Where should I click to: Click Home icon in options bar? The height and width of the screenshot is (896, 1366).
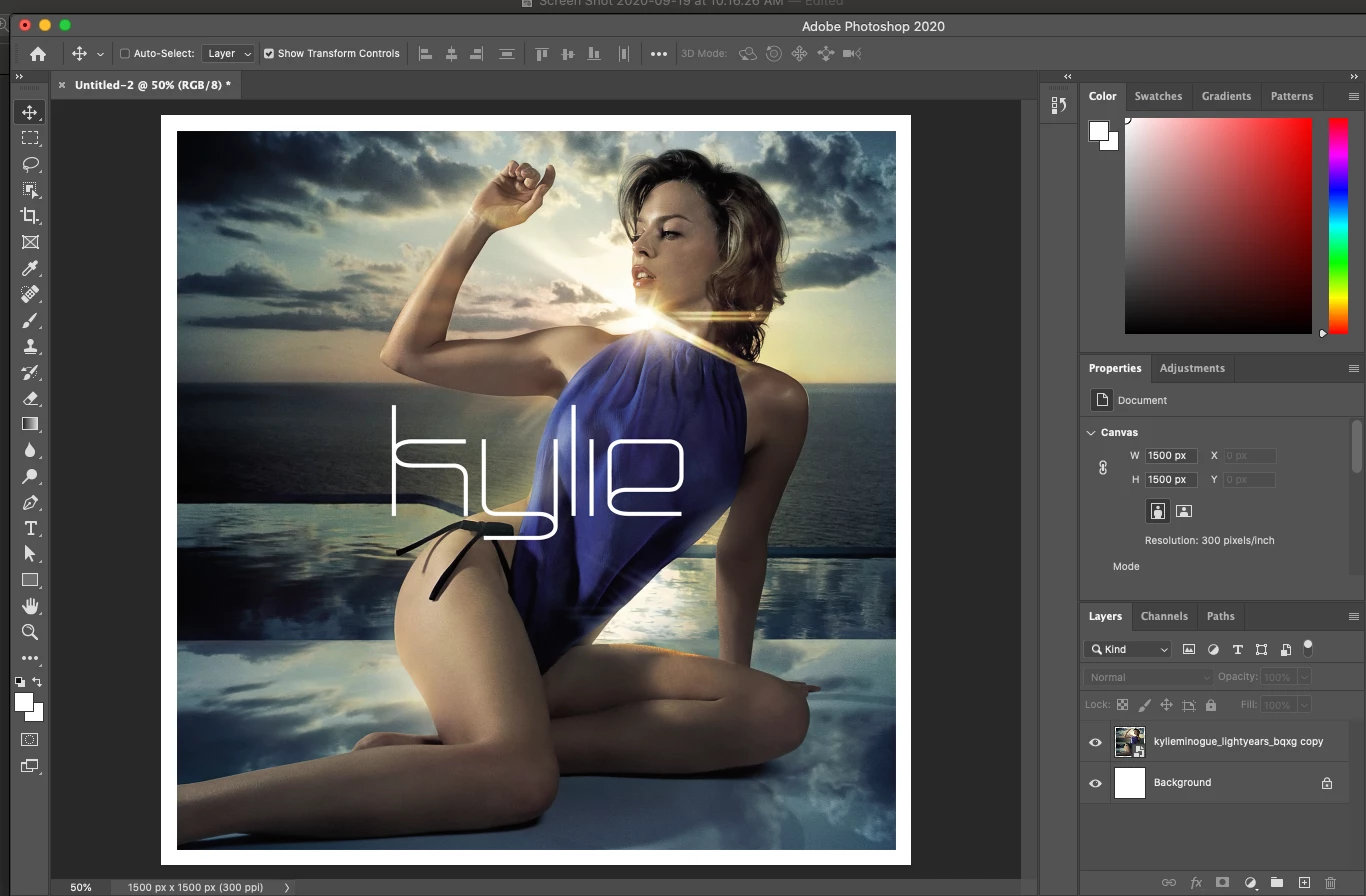[x=38, y=54]
